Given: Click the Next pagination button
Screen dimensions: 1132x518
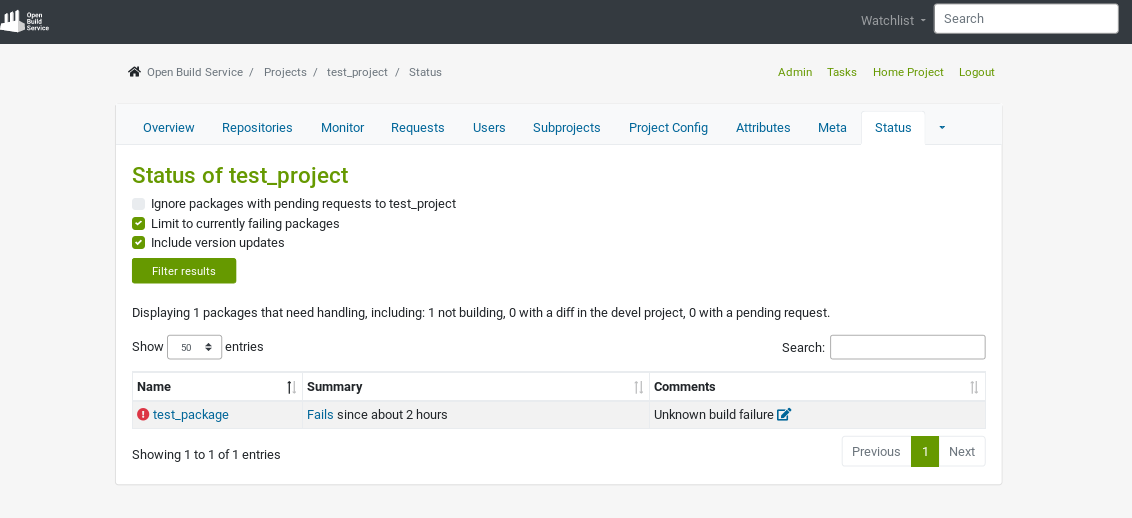Looking at the screenshot, I should coord(962,452).
